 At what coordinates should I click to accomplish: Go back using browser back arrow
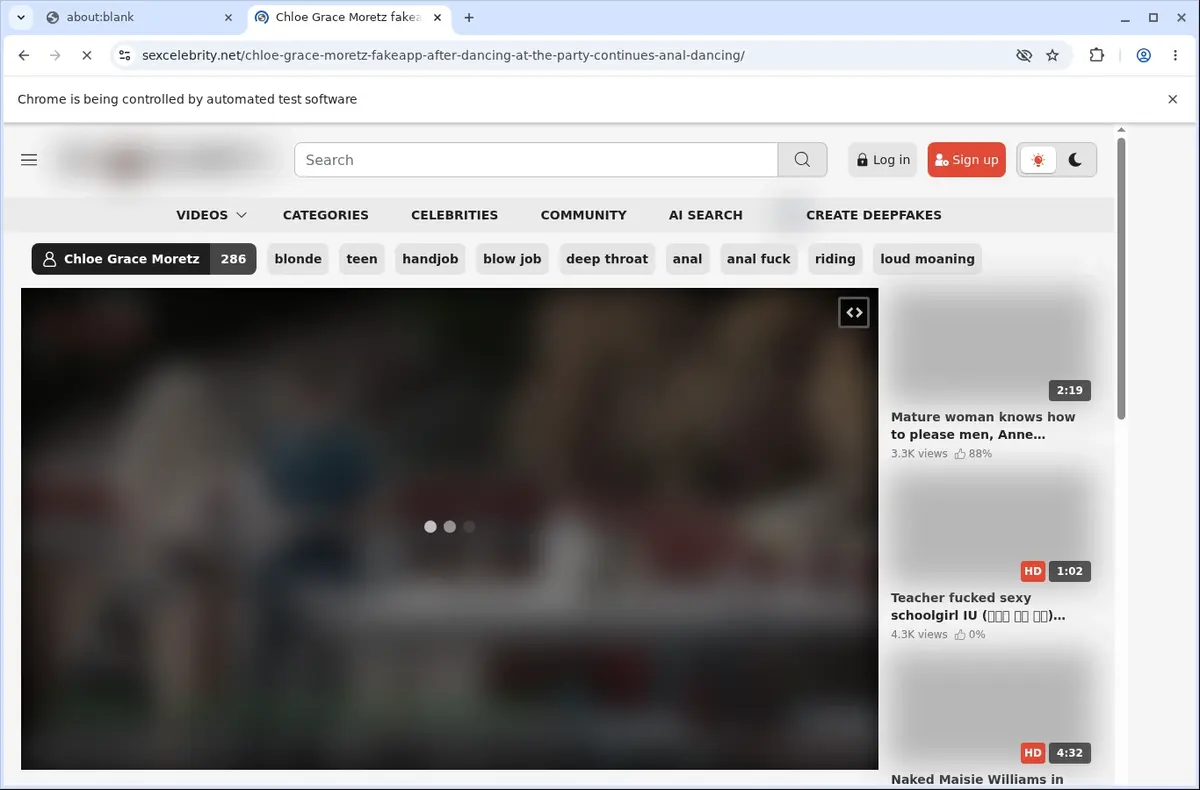(24, 55)
